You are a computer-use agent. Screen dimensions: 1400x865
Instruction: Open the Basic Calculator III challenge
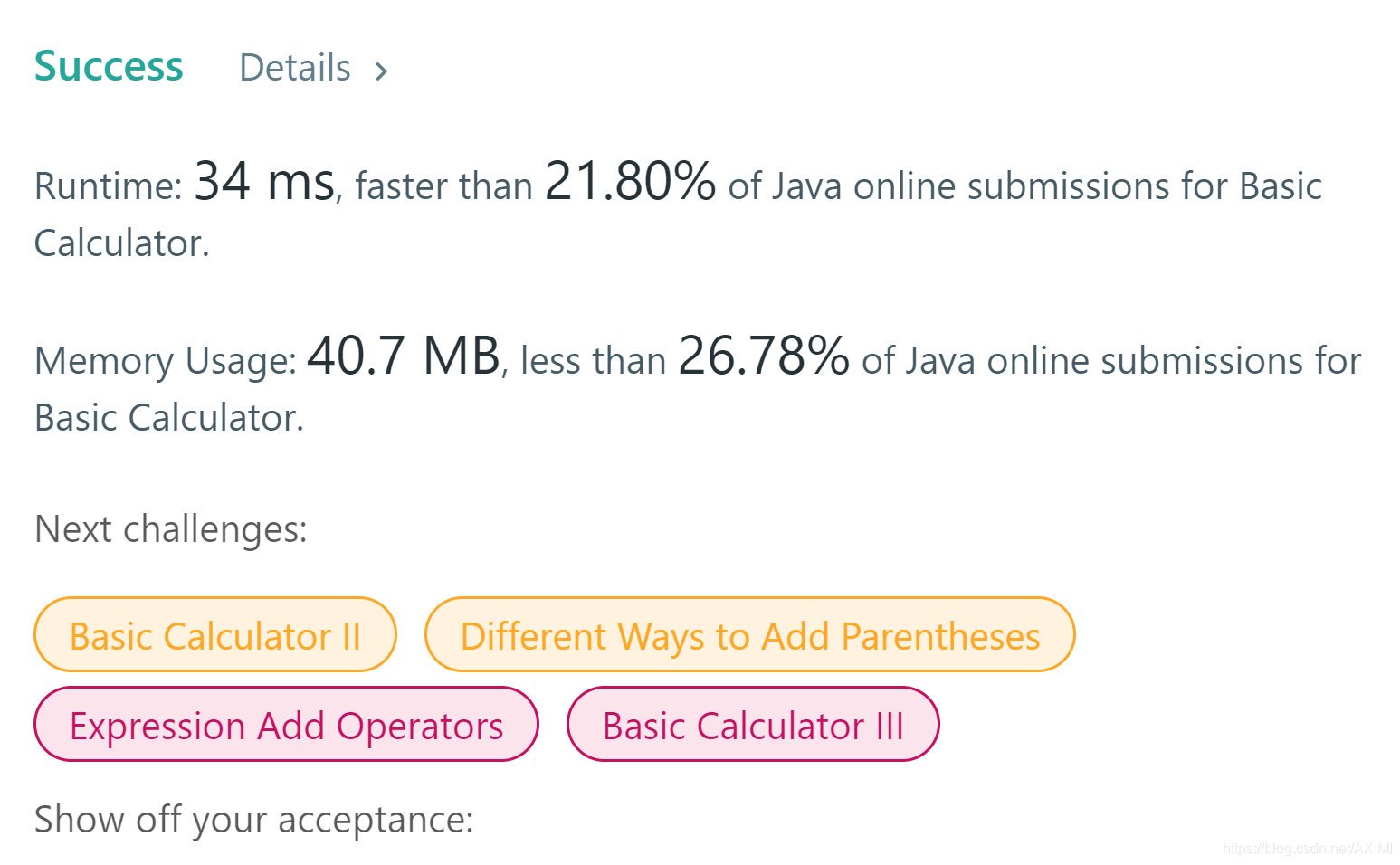click(x=753, y=725)
